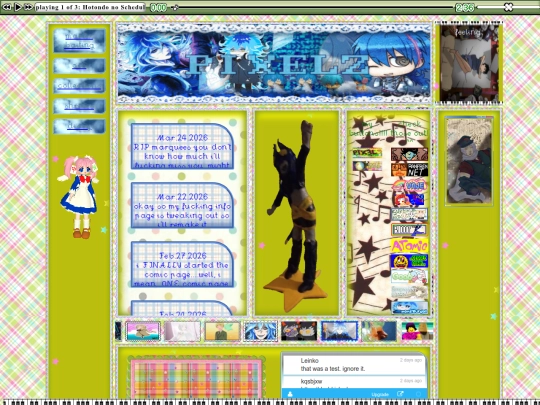
Task: Click the 'feeling' mood image
Action: point(469,63)
